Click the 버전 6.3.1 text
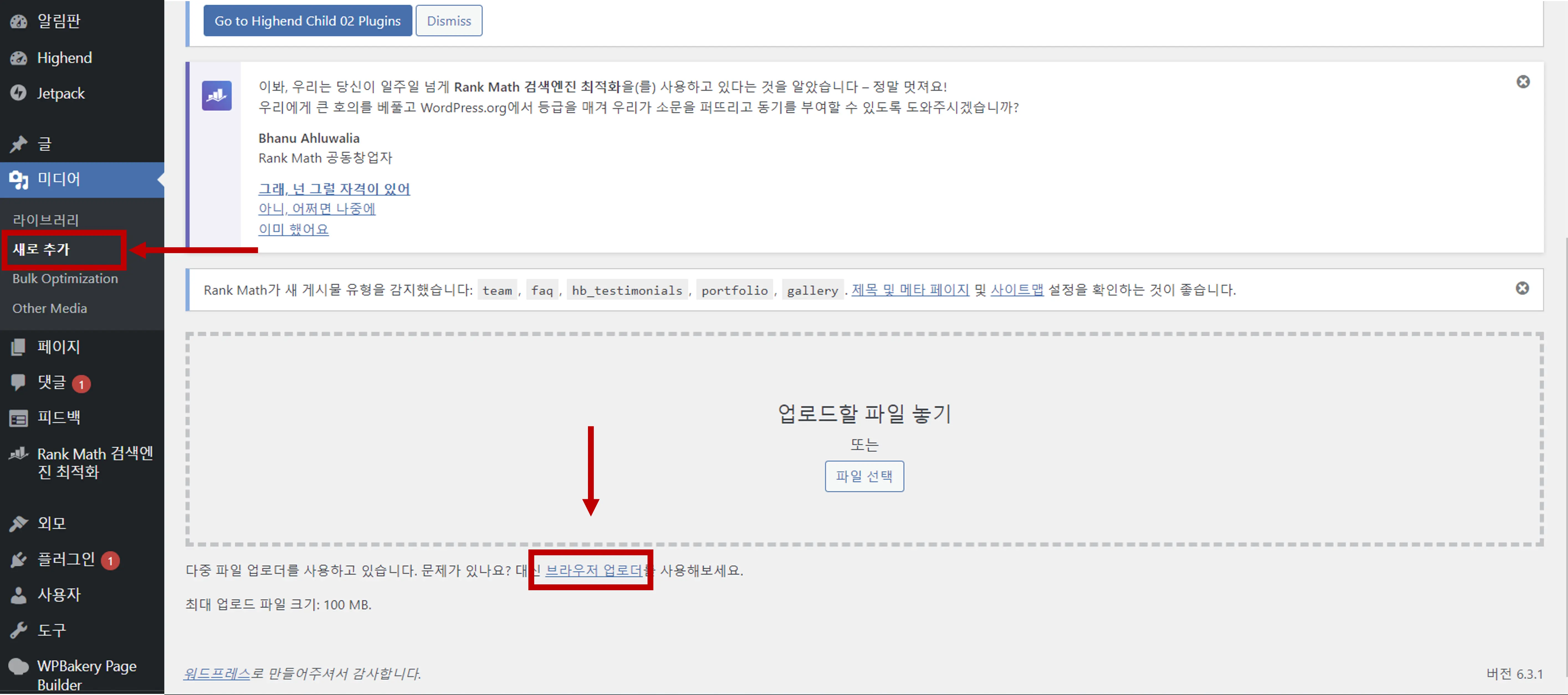This screenshot has width=1568, height=695. coord(1515,674)
